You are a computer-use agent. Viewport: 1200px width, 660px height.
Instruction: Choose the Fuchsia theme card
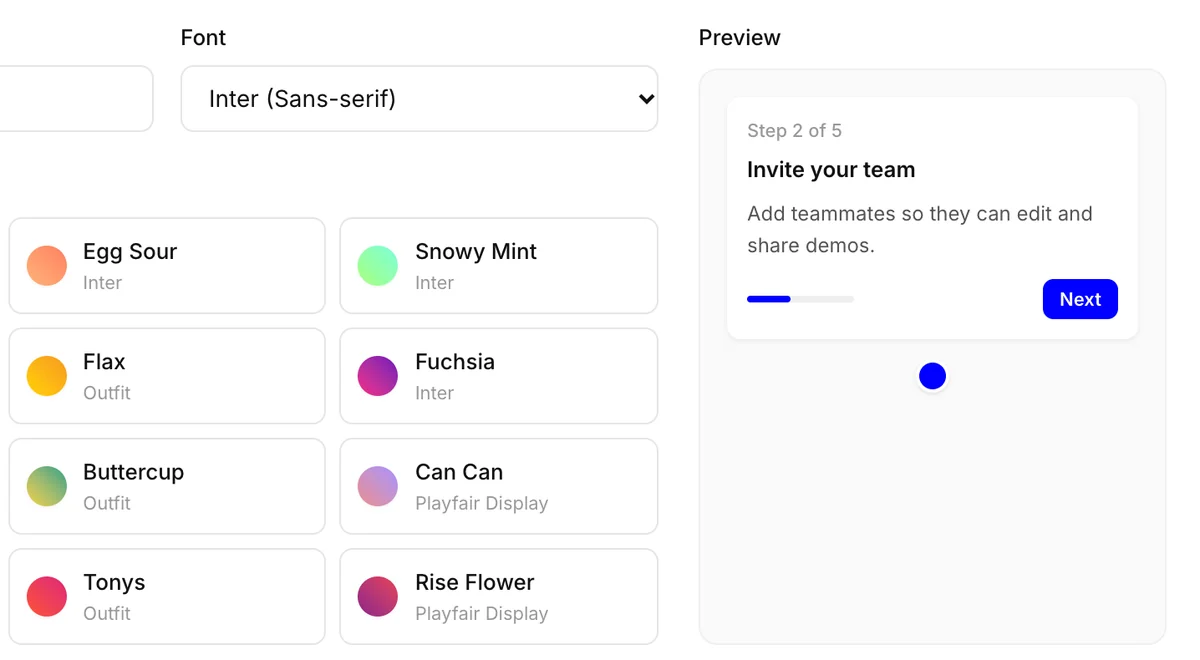[499, 376]
